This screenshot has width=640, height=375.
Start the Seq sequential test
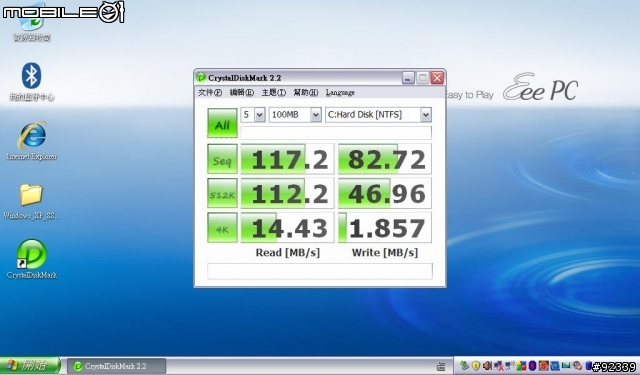click(x=222, y=159)
